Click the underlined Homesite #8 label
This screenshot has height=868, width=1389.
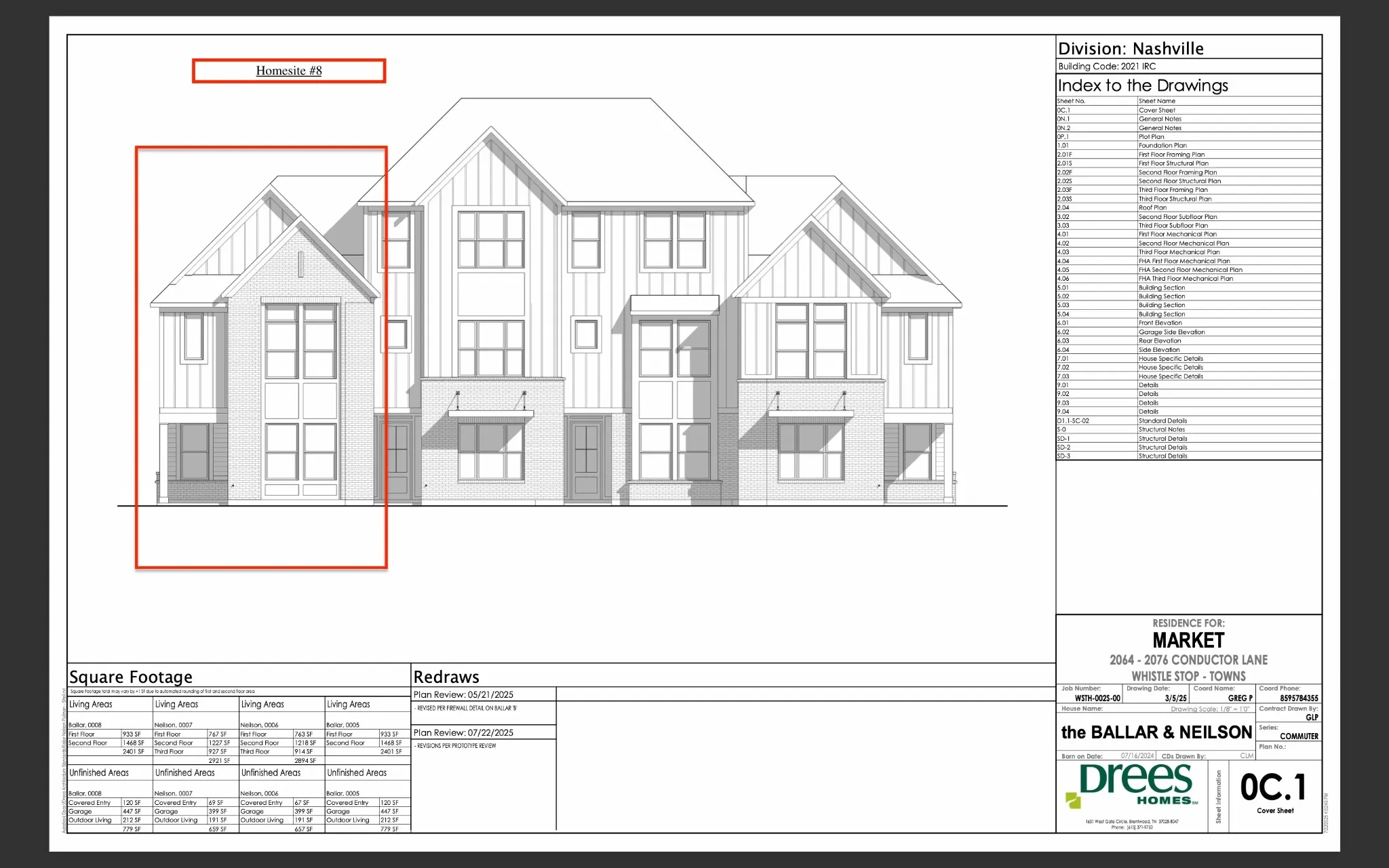click(x=289, y=71)
